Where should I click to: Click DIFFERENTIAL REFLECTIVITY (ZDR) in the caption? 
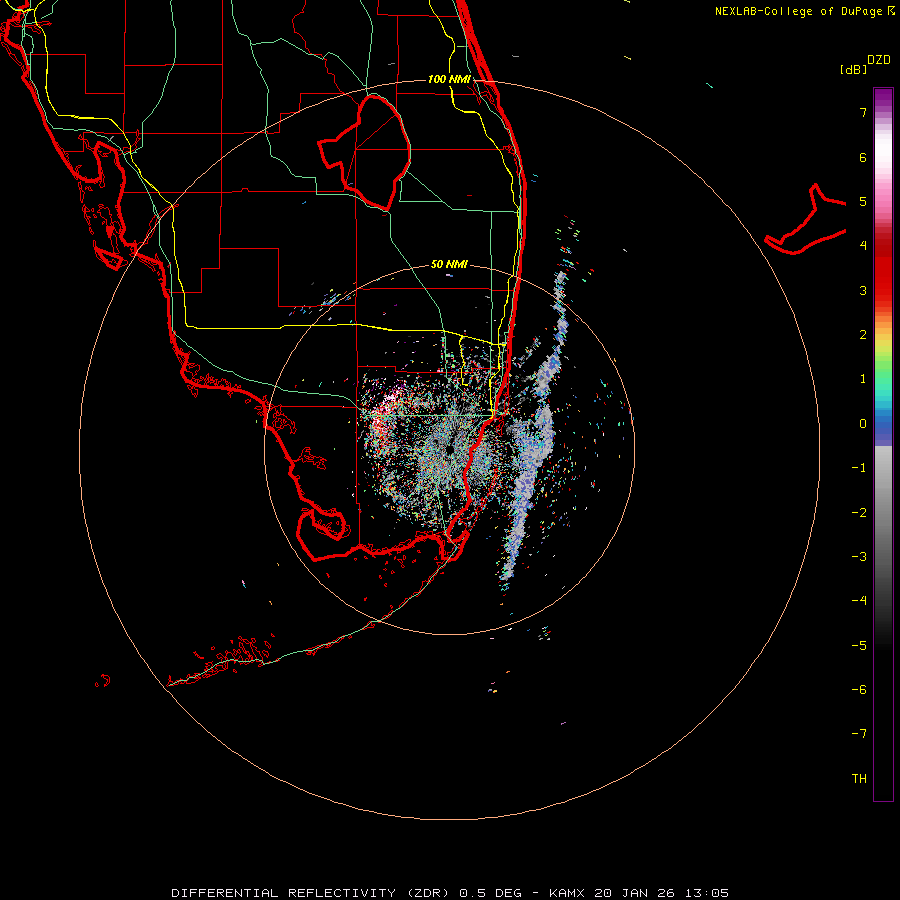coord(312,893)
